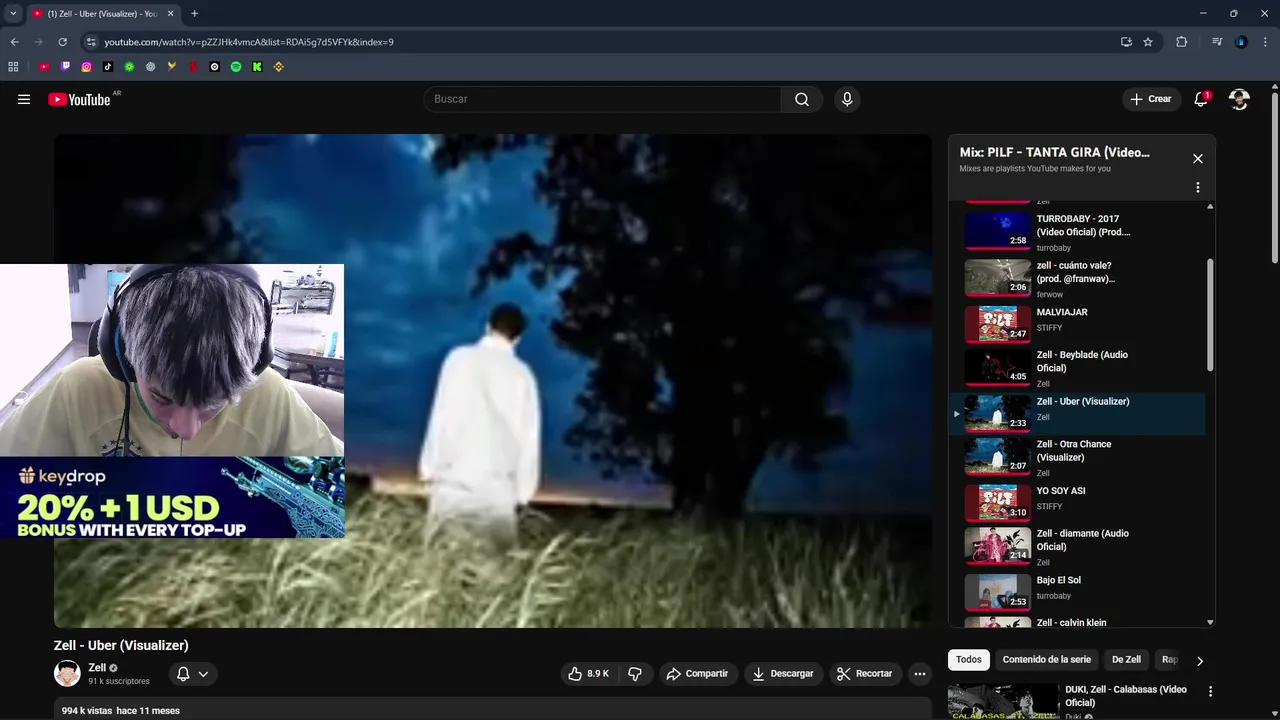
Task: Open the Binance bookmark
Action: tap(279, 67)
